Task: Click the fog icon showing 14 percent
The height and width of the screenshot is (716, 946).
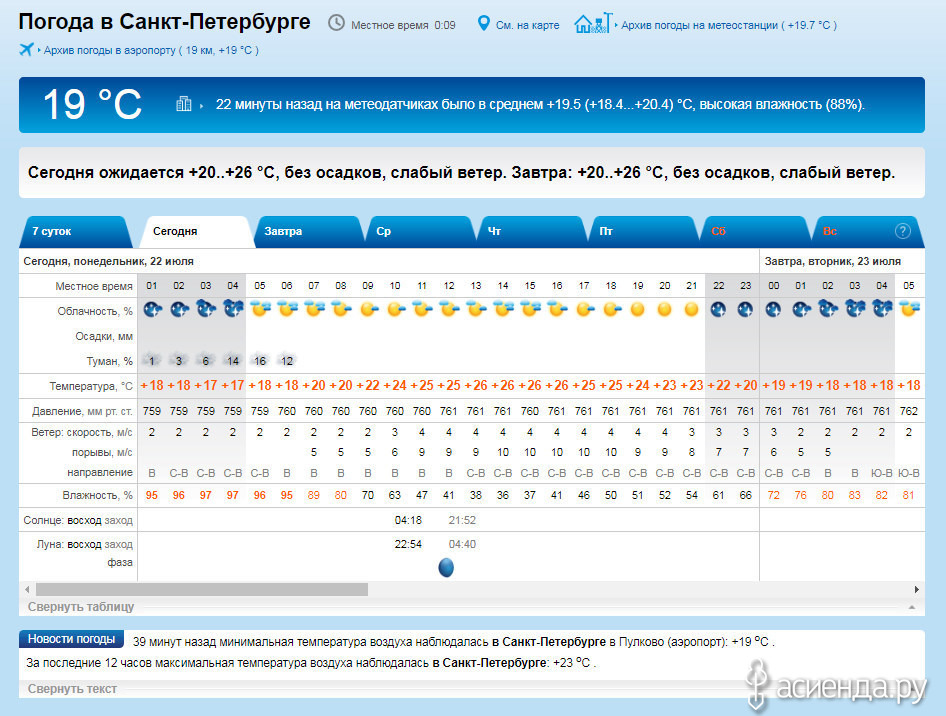Action: [233, 361]
